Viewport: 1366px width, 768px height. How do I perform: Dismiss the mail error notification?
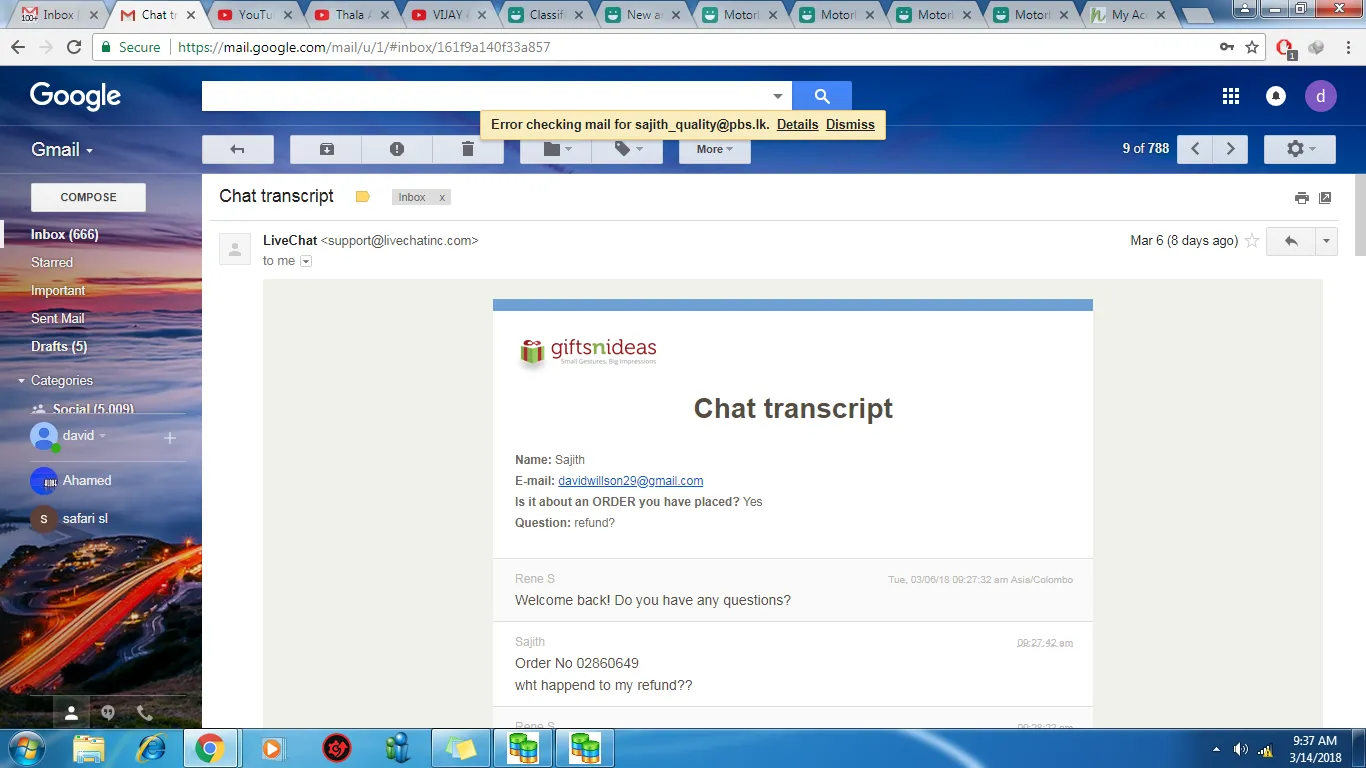(x=850, y=125)
